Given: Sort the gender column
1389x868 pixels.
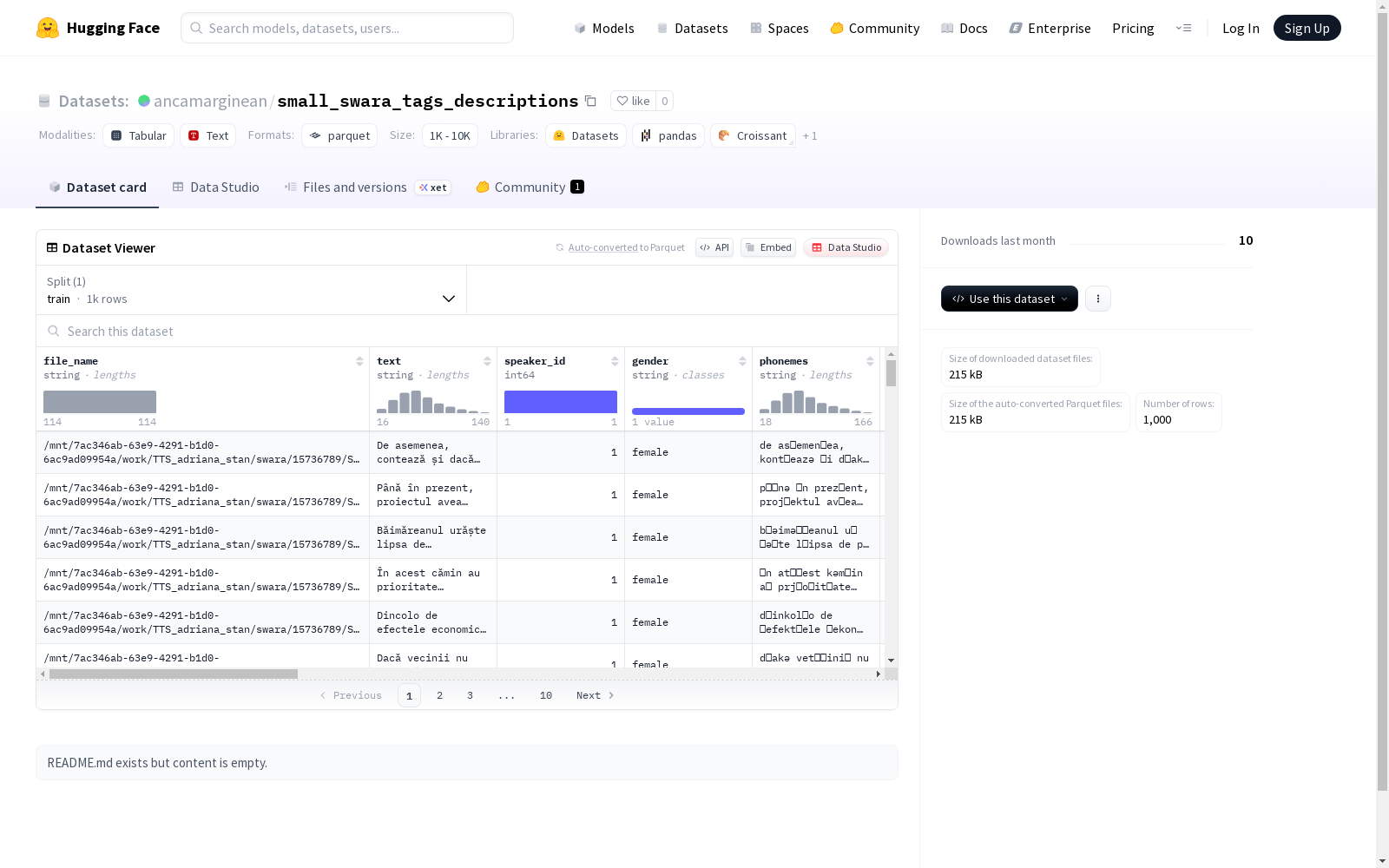Looking at the screenshot, I should tap(742, 361).
